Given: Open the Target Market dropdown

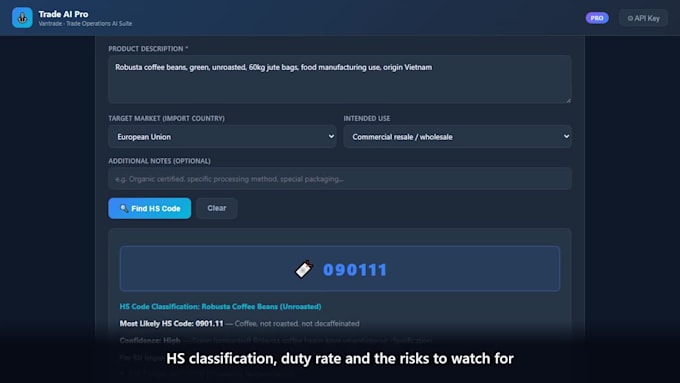Looking at the screenshot, I should tap(222, 137).
